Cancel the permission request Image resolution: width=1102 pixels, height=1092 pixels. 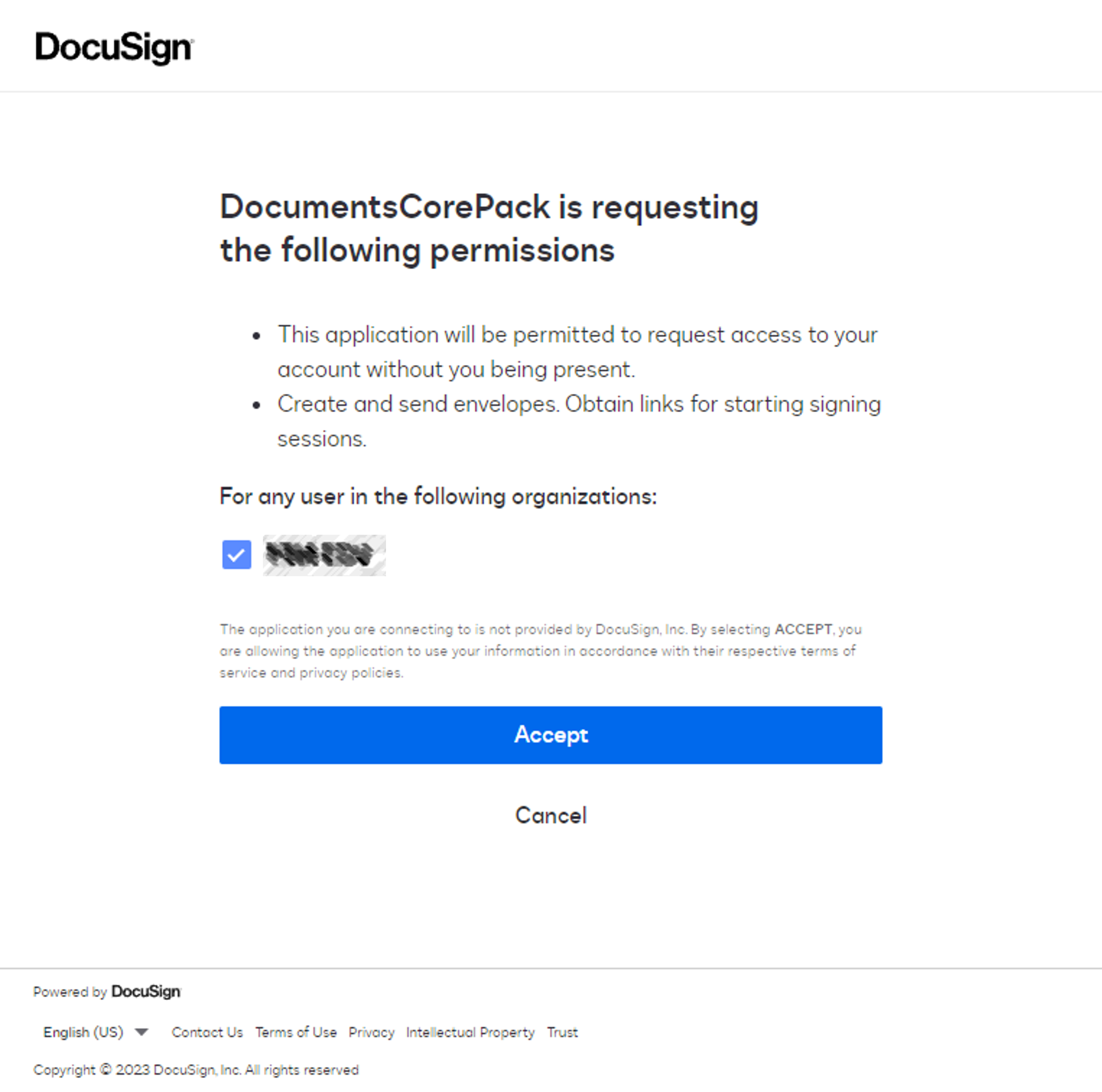(x=551, y=815)
